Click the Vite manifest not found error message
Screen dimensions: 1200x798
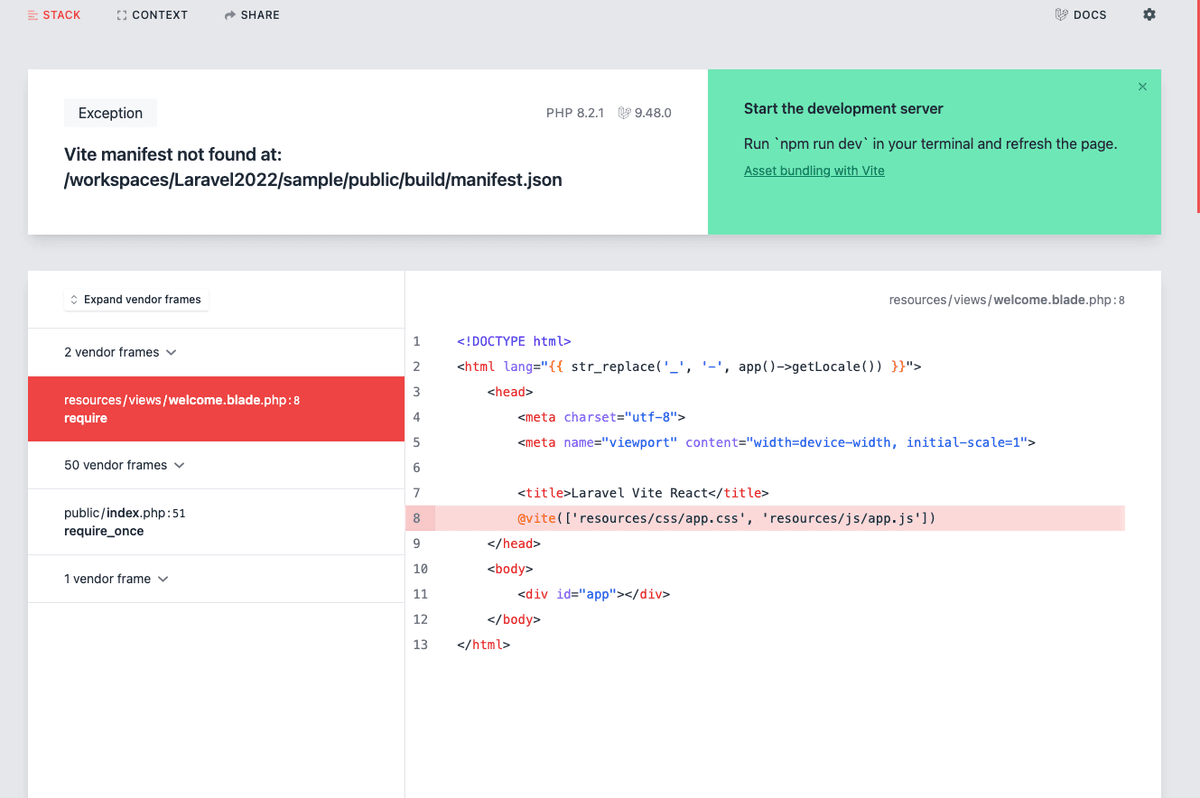313,167
